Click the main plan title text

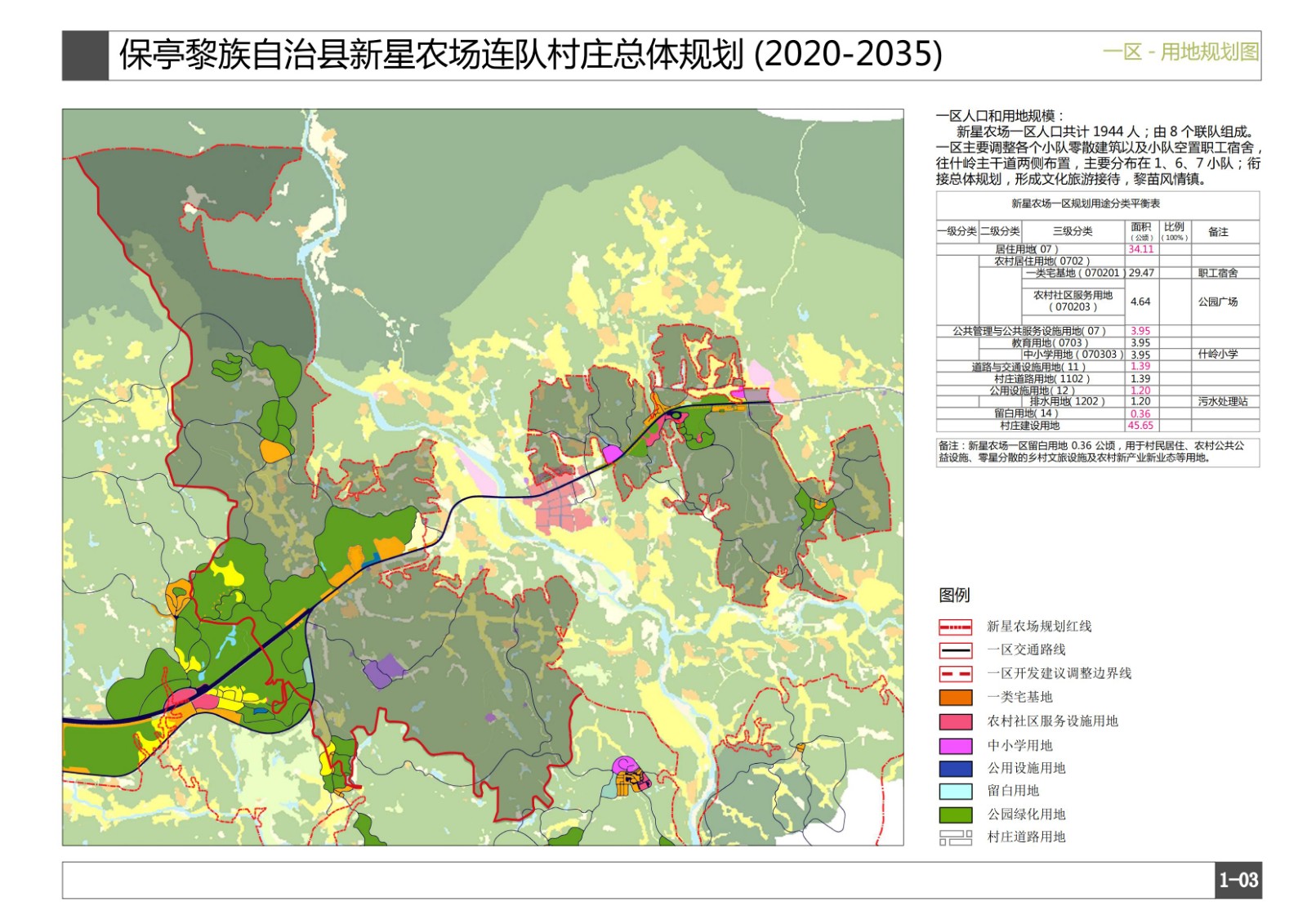pos(531,55)
